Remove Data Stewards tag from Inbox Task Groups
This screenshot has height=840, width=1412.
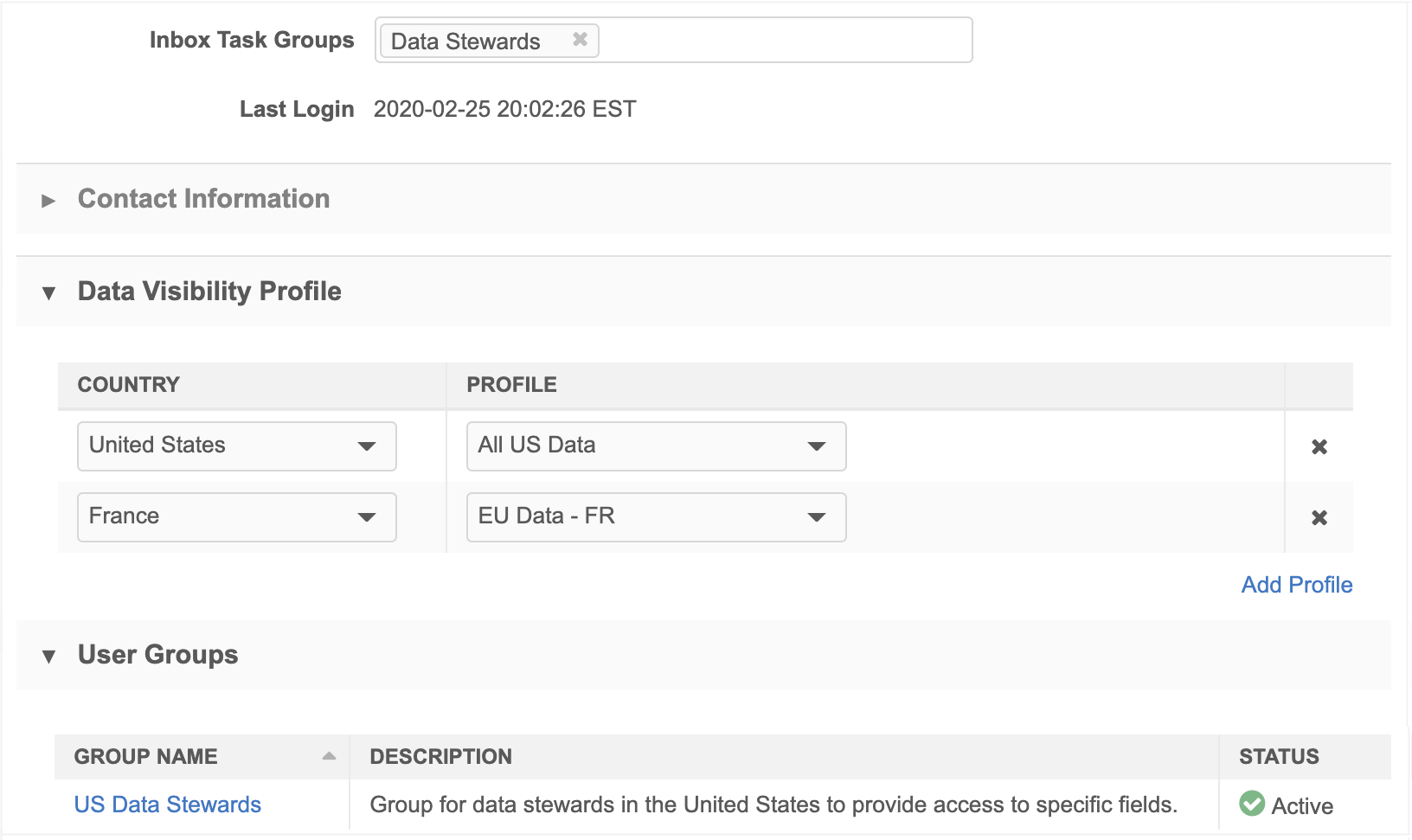coord(580,40)
